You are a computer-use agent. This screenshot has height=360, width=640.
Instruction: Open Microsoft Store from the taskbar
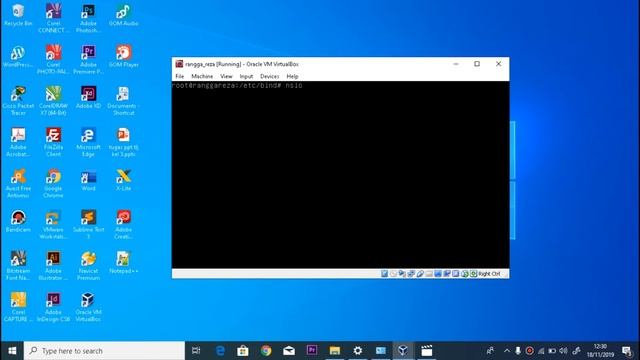[x=243, y=351]
